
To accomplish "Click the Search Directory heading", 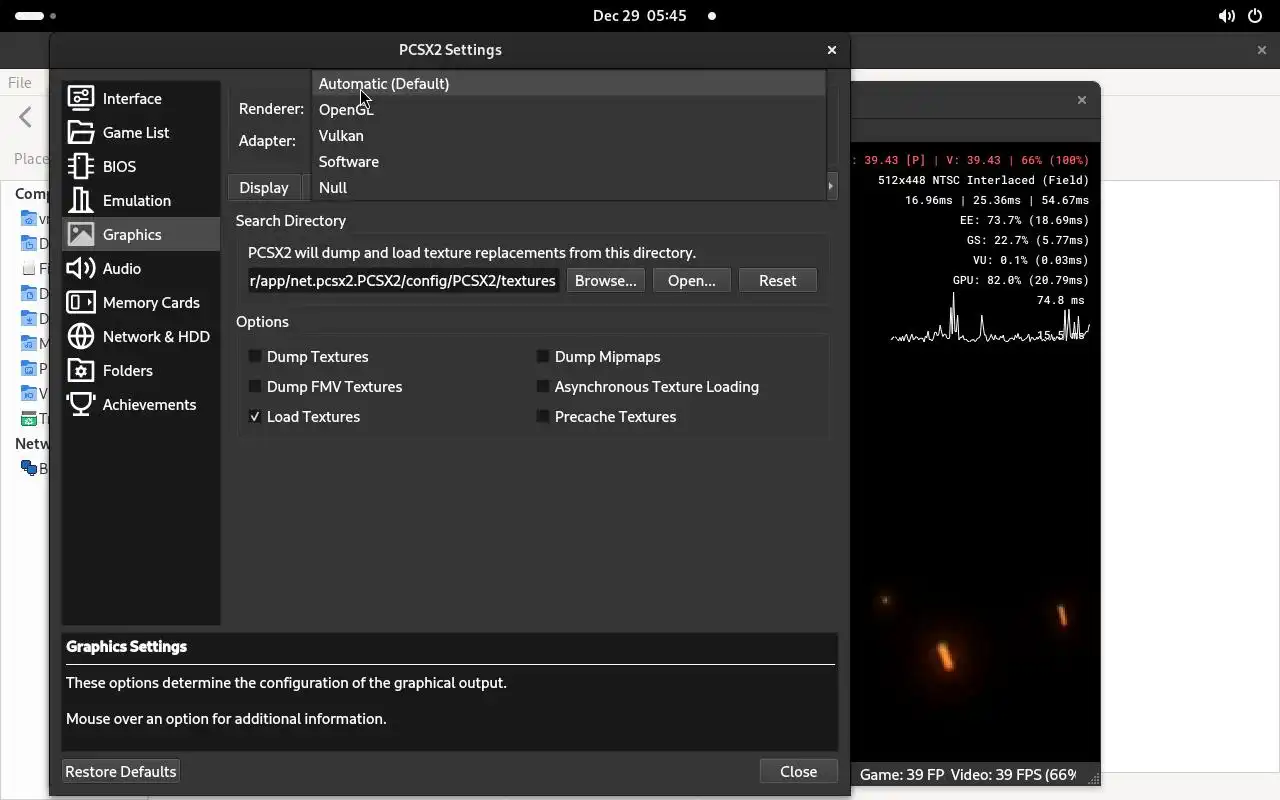I will 291,220.
